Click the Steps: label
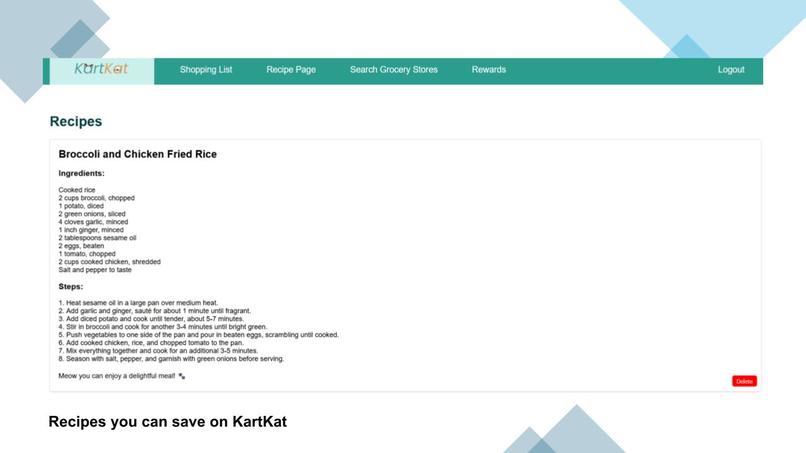Image resolution: width=806 pixels, height=453 pixels. click(70, 286)
